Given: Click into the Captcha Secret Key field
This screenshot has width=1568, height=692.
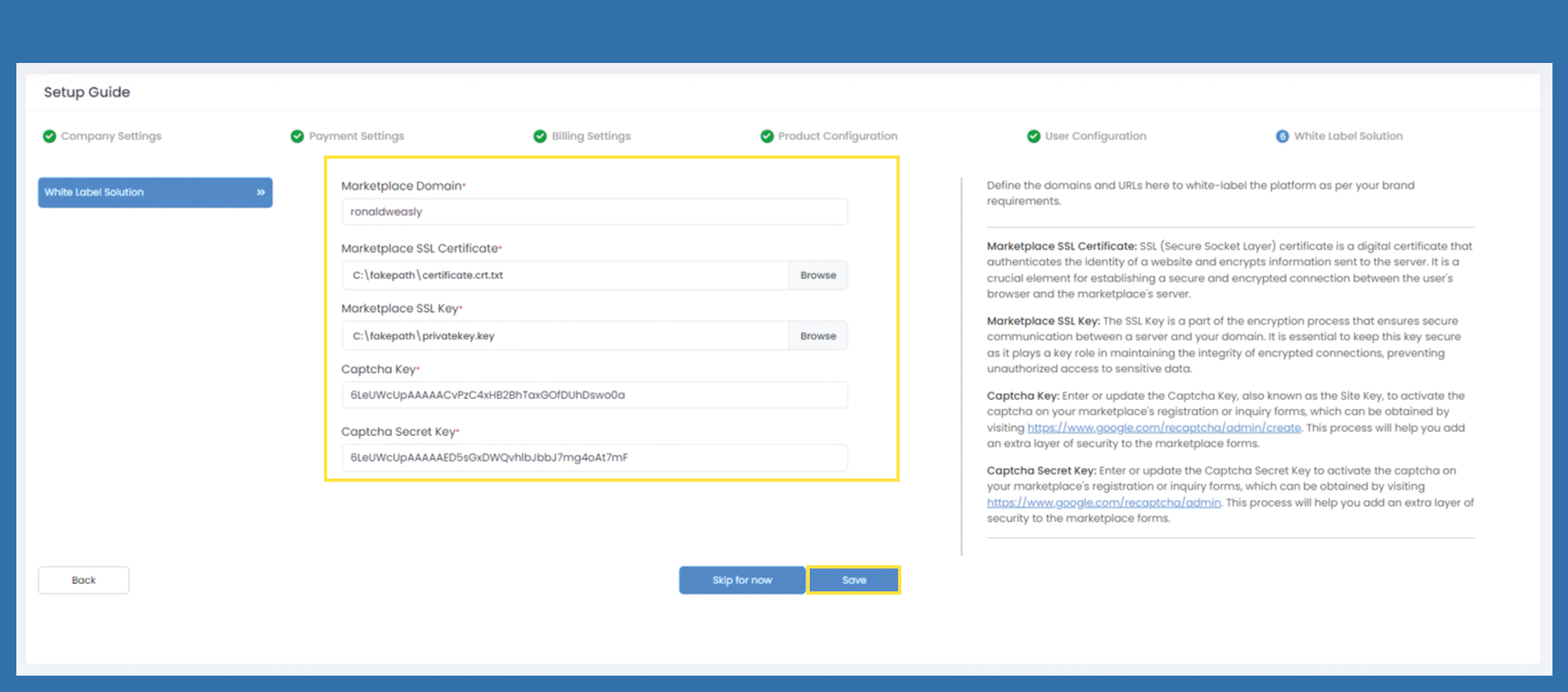Looking at the screenshot, I should click(594, 458).
